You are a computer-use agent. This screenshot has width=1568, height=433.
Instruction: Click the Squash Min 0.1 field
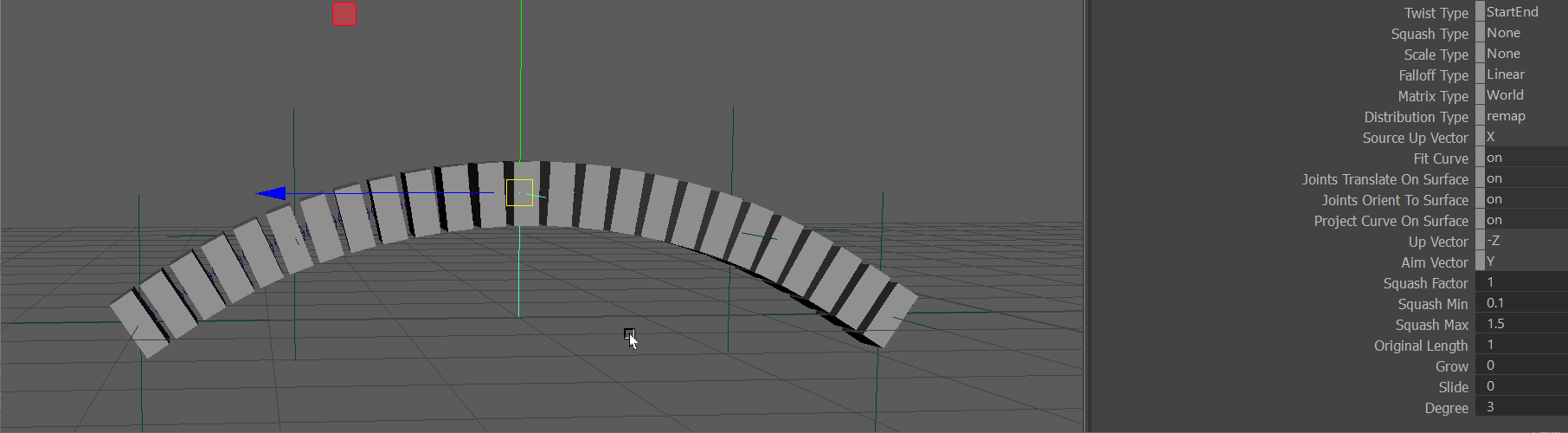point(1522,303)
